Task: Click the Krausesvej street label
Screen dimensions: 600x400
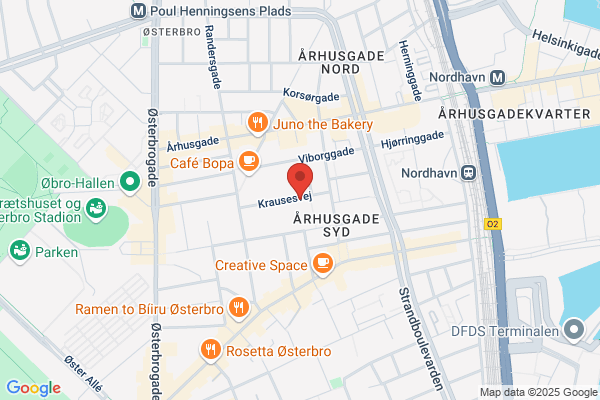Action: tap(285, 200)
